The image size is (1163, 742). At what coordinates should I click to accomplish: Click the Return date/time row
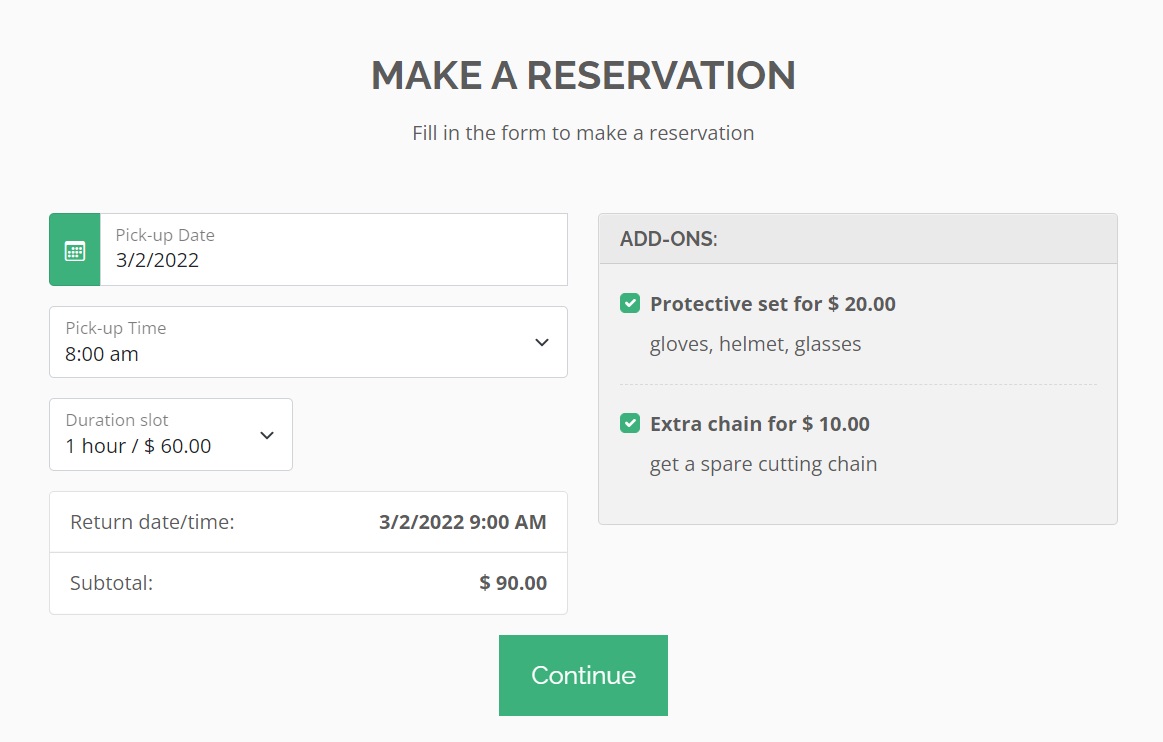pos(309,522)
